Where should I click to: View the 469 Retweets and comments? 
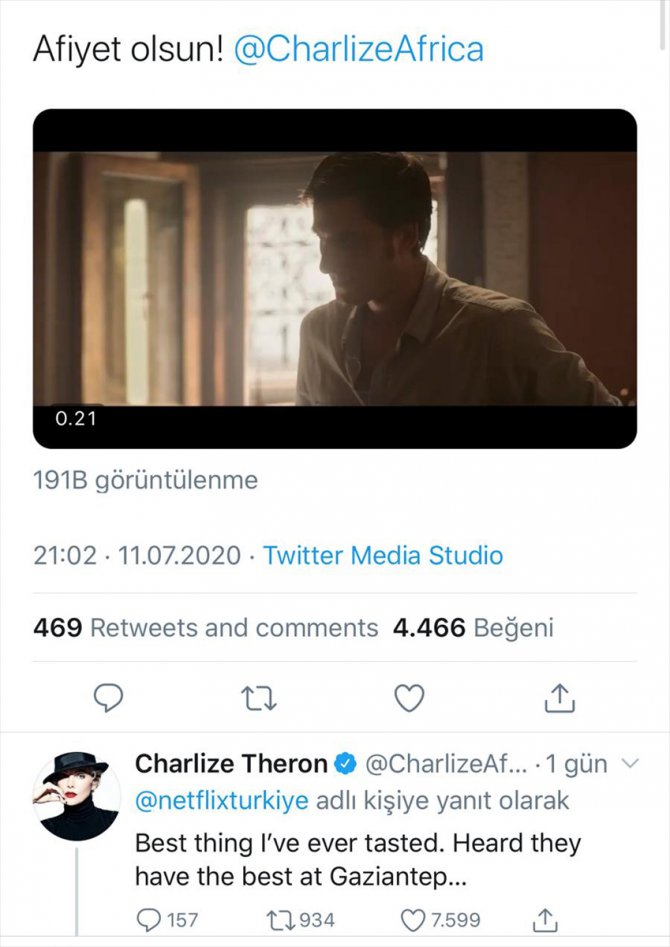click(206, 628)
